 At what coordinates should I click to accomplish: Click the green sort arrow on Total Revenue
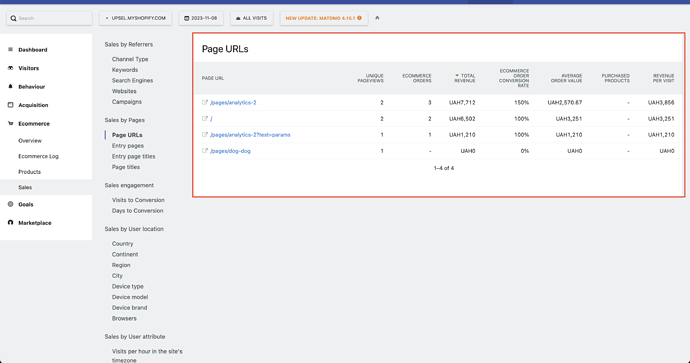[457, 76]
